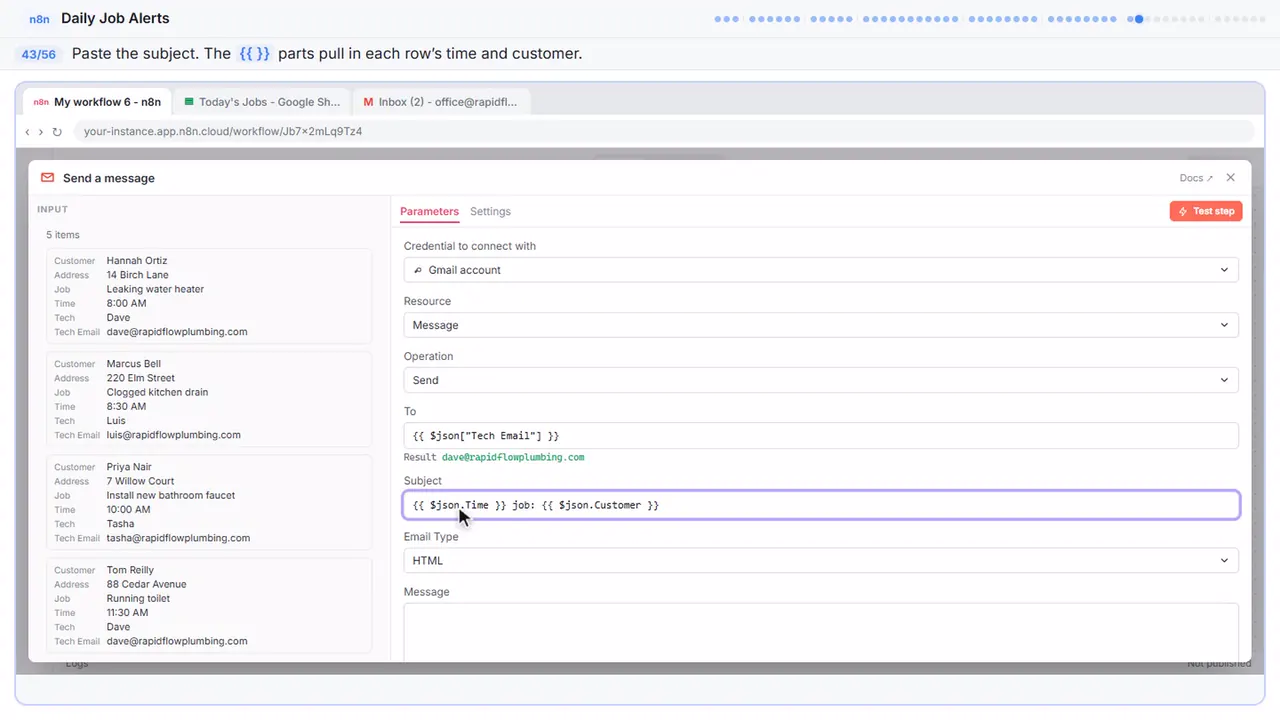This screenshot has height=720, width=1280.
Task: Select the Hannah Ortiz customer value
Action: click(x=137, y=261)
